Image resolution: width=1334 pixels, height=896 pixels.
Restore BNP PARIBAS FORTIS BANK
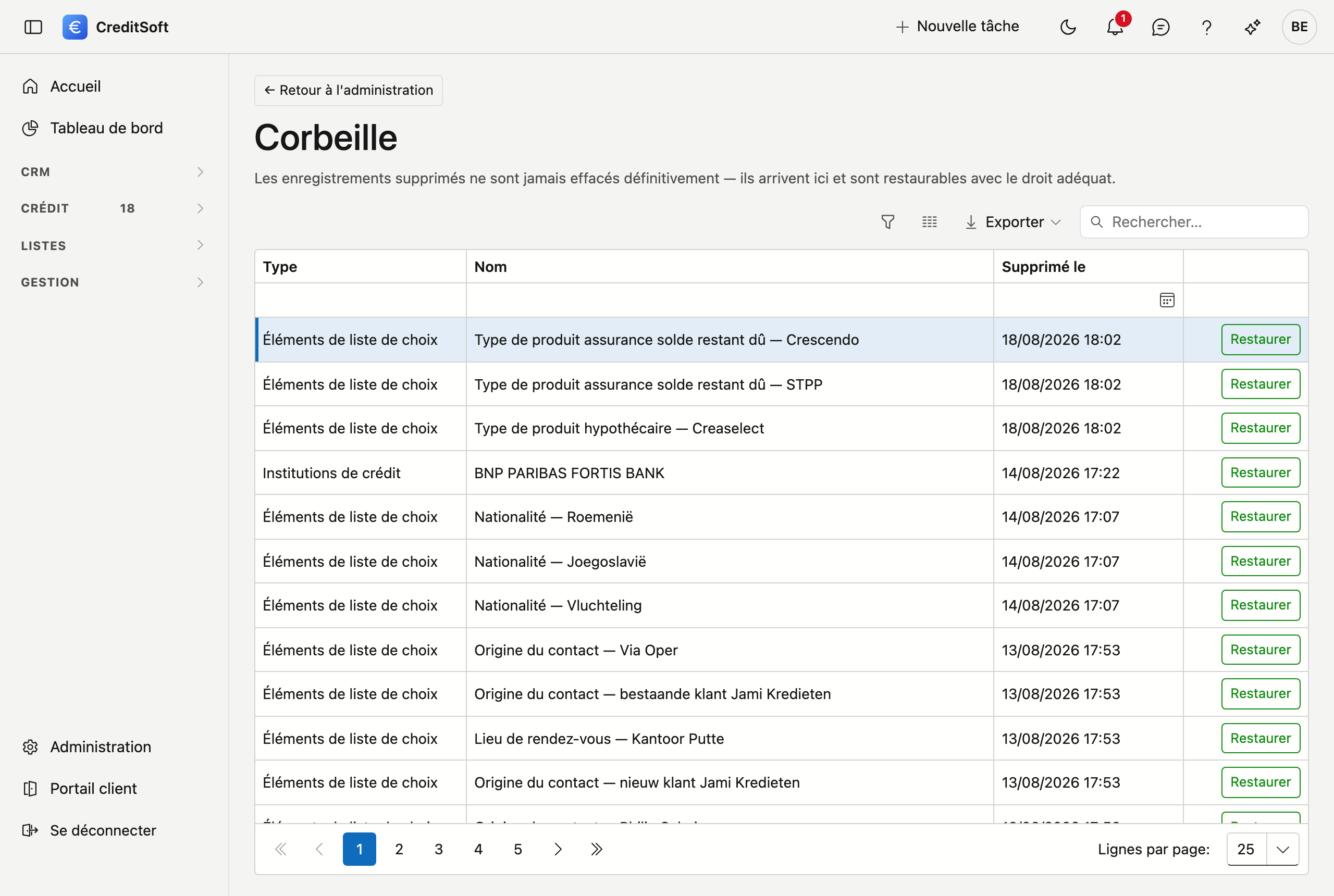click(1261, 473)
